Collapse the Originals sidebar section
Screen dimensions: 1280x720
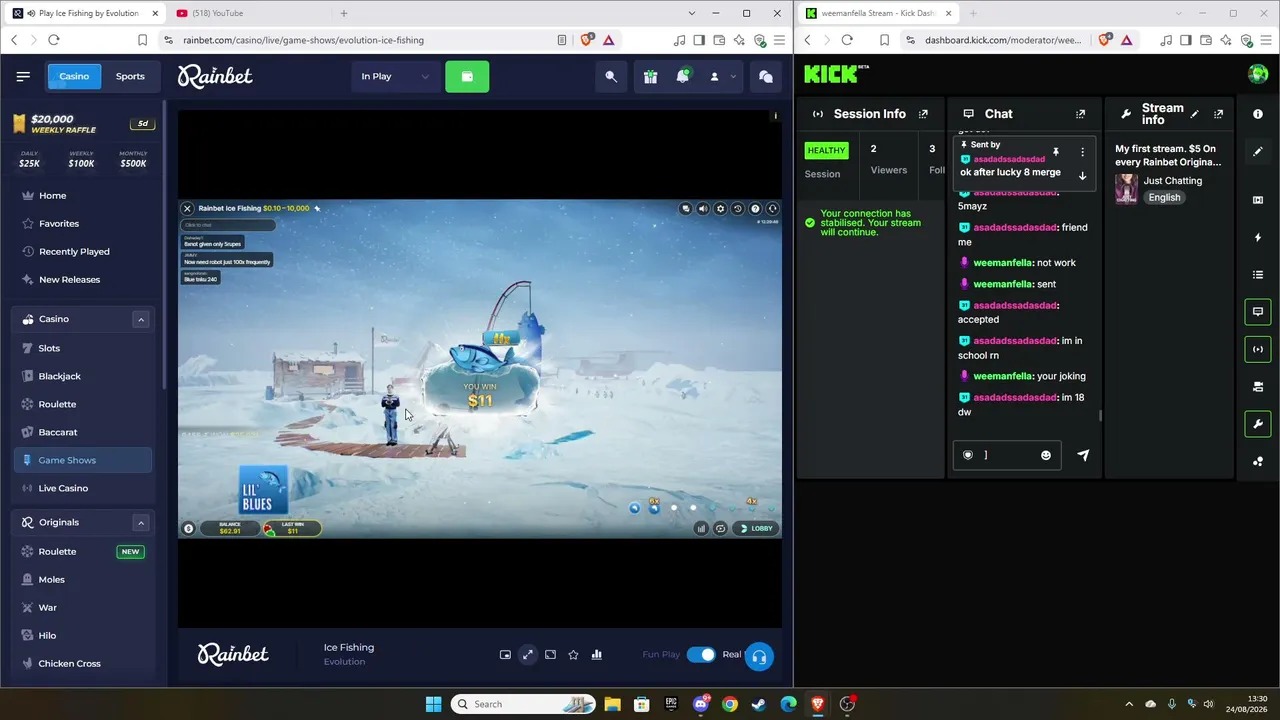click(141, 522)
